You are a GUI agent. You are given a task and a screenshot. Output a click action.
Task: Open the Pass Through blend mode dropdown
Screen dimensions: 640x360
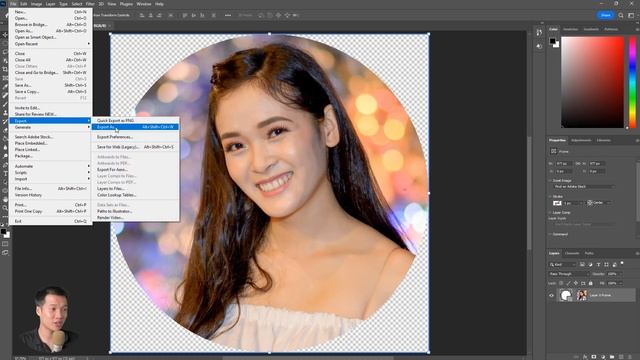[x=569, y=274]
